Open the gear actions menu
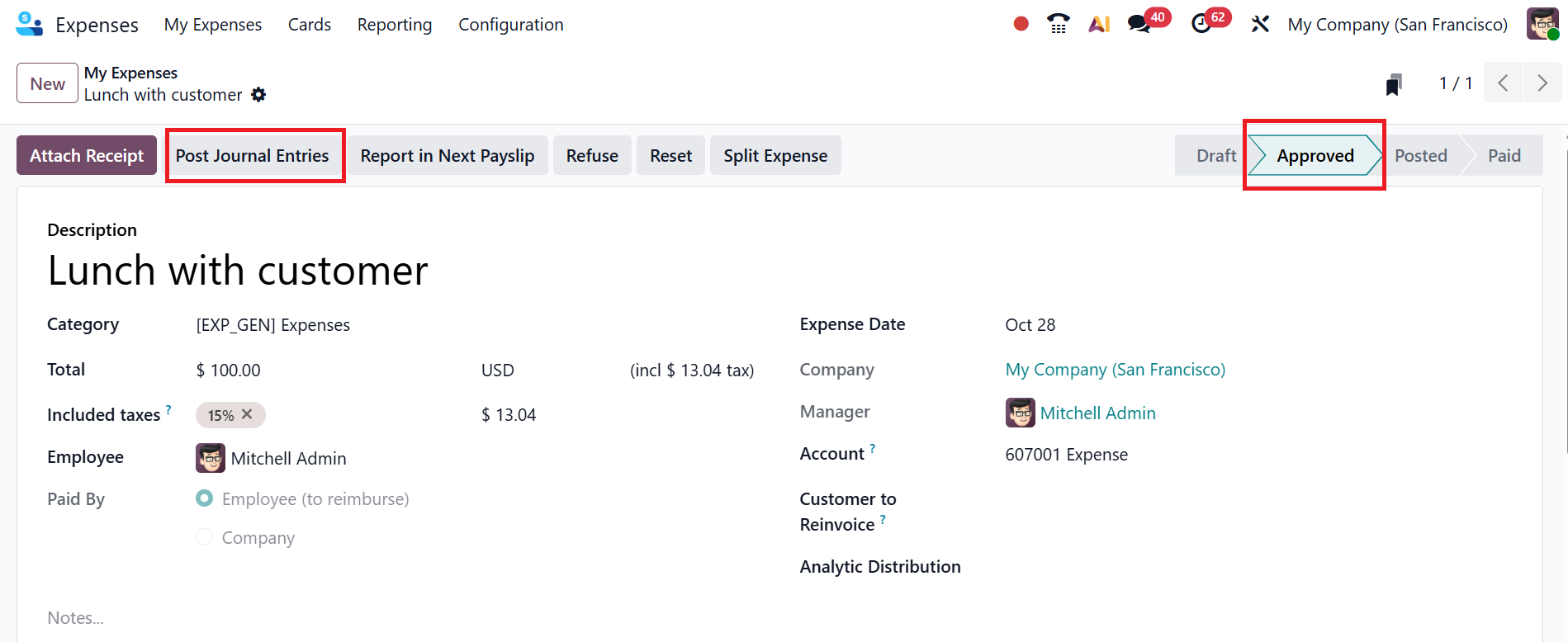 click(258, 95)
